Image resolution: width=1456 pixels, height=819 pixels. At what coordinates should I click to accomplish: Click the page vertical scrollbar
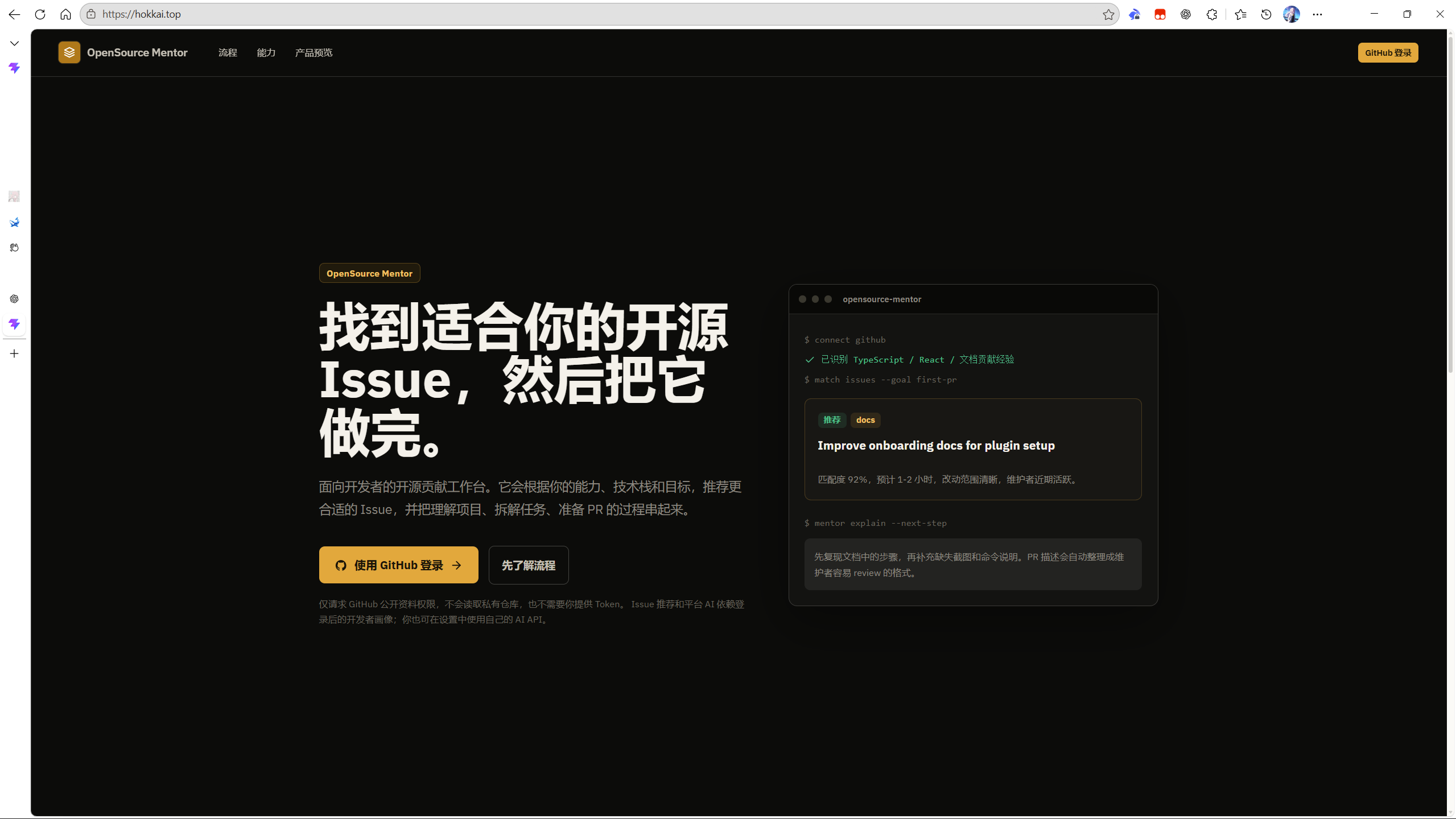[1451, 205]
